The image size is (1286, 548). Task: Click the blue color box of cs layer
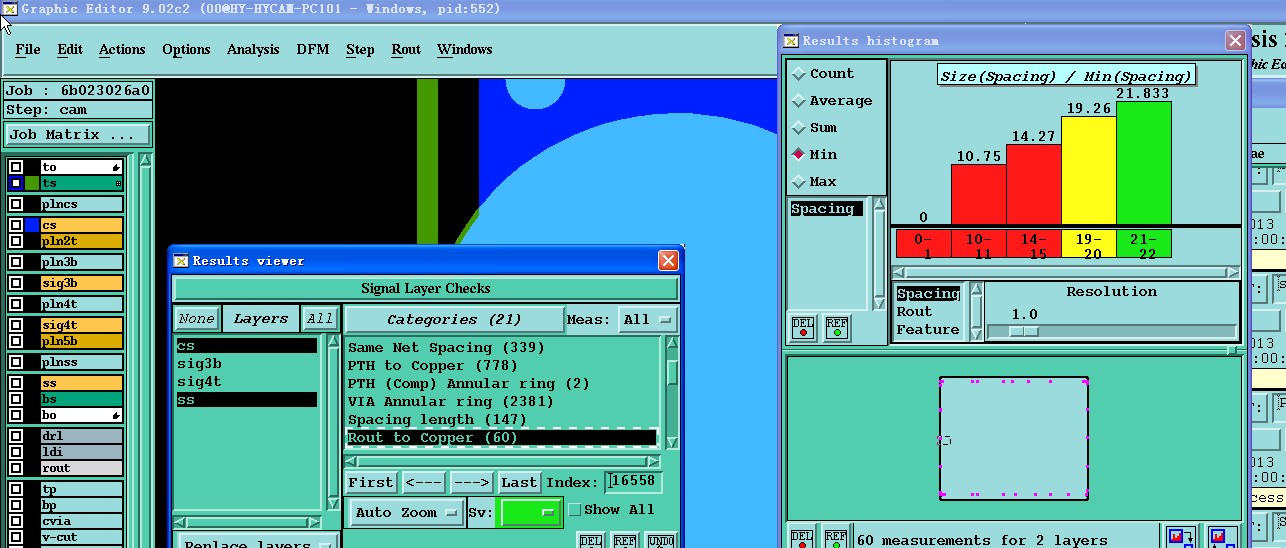point(32,226)
